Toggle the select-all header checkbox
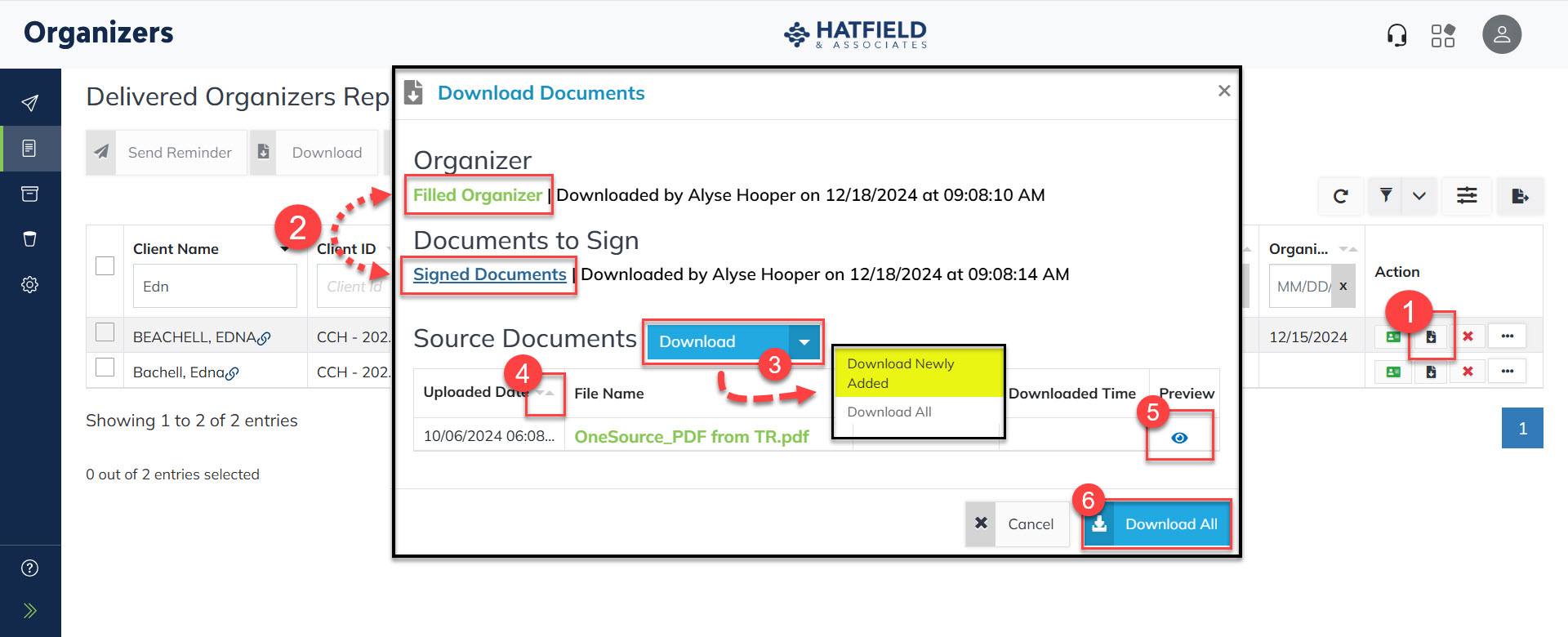 tap(105, 266)
